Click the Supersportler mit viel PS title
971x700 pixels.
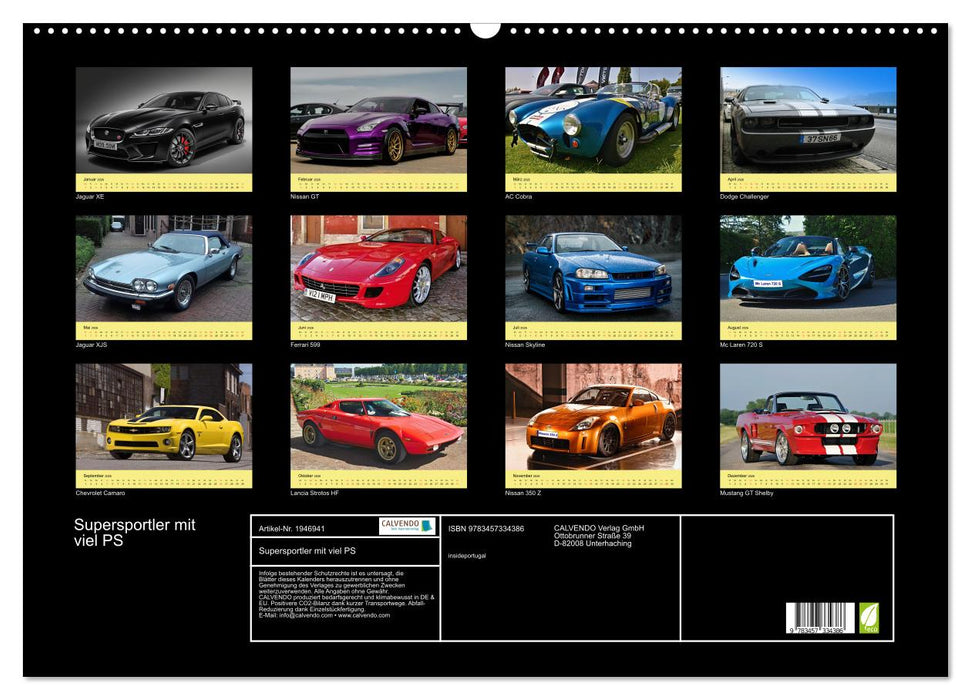coord(134,531)
